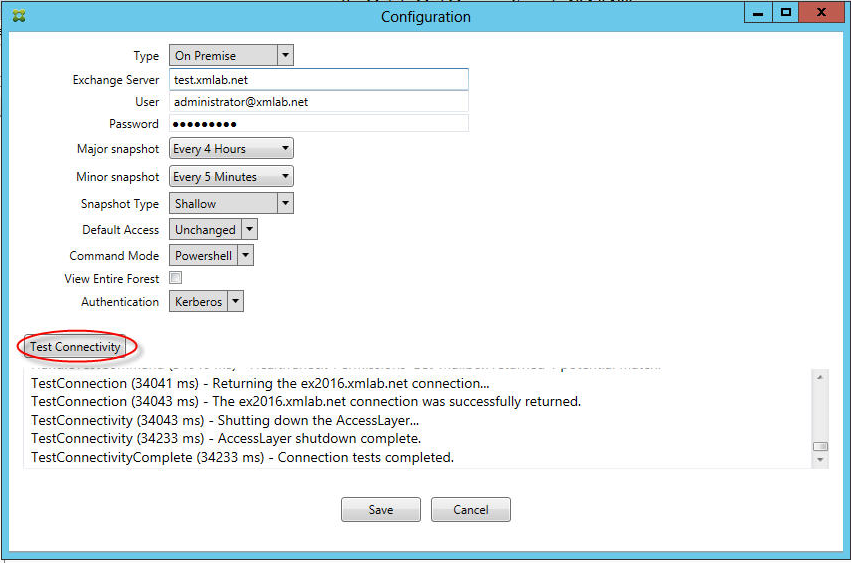Minimize the Configuration window
Viewport: 851px width, 563px height.
coord(758,12)
